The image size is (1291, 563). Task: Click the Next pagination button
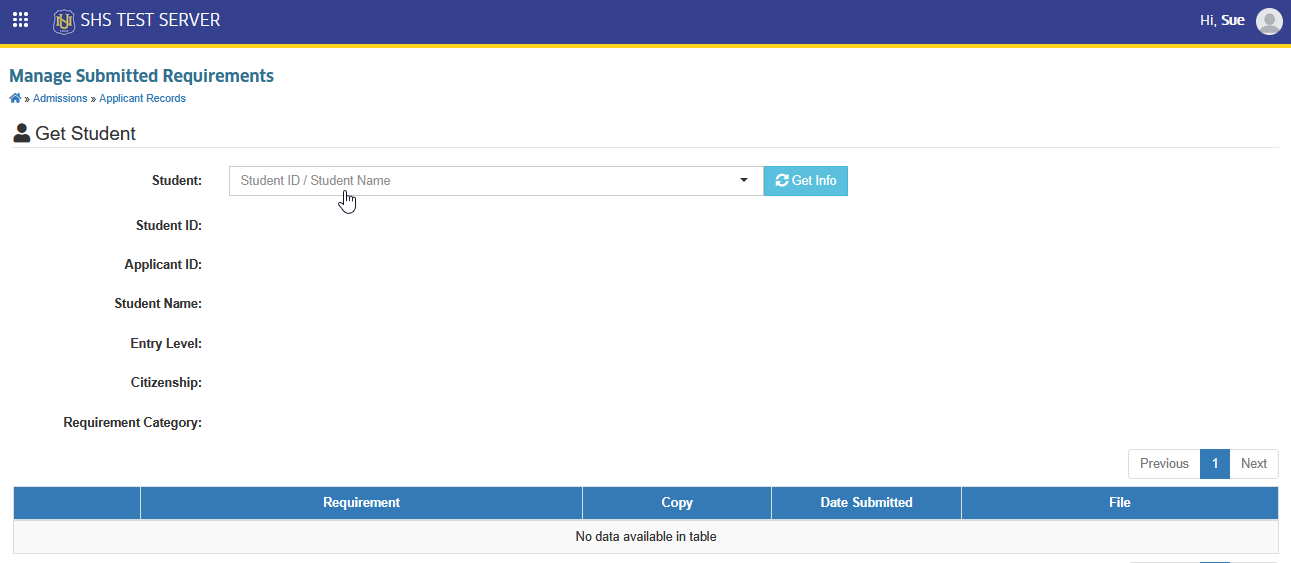pos(1254,464)
